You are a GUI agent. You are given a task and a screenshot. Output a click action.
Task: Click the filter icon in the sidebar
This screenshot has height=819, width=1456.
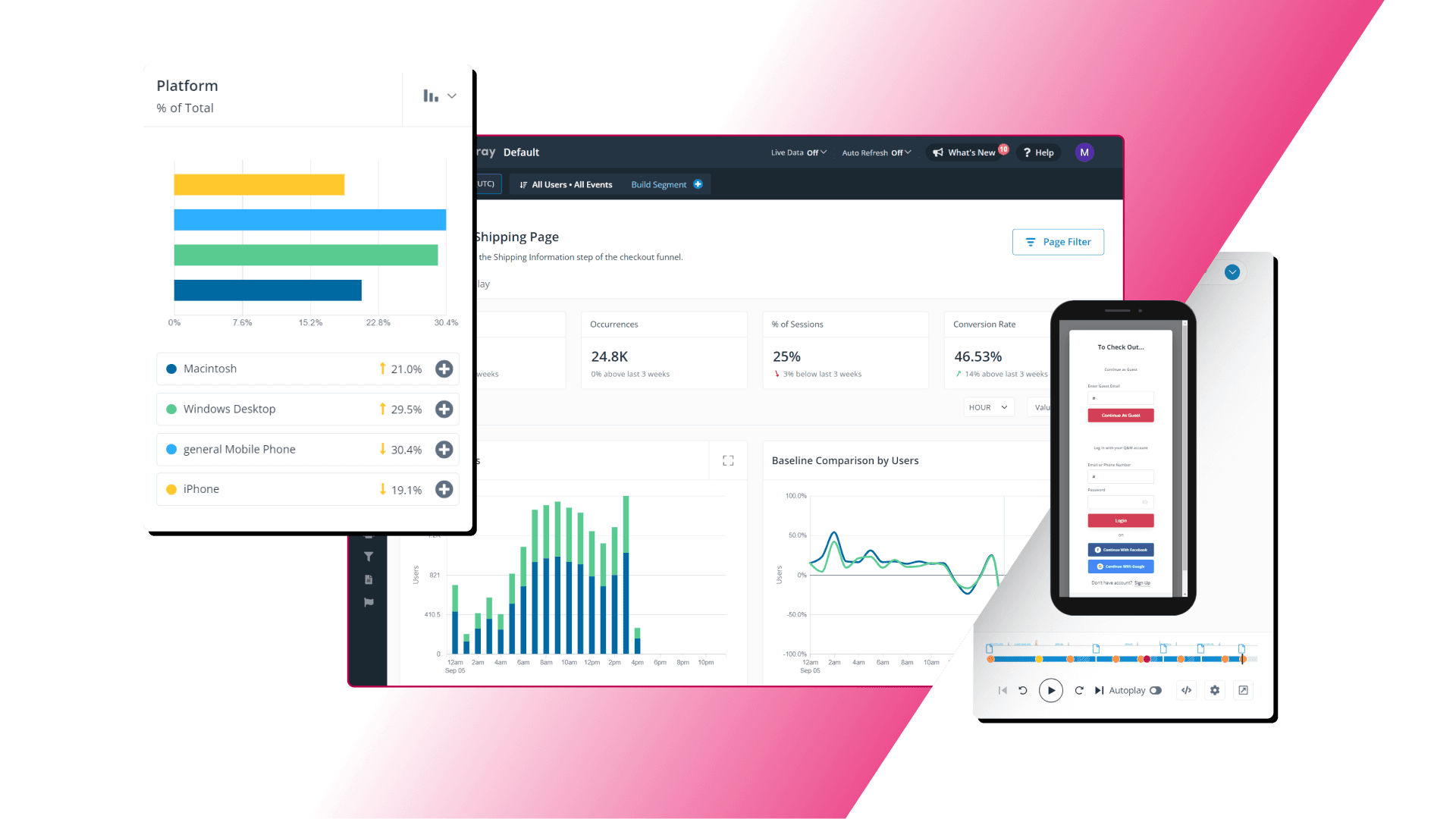tap(369, 557)
